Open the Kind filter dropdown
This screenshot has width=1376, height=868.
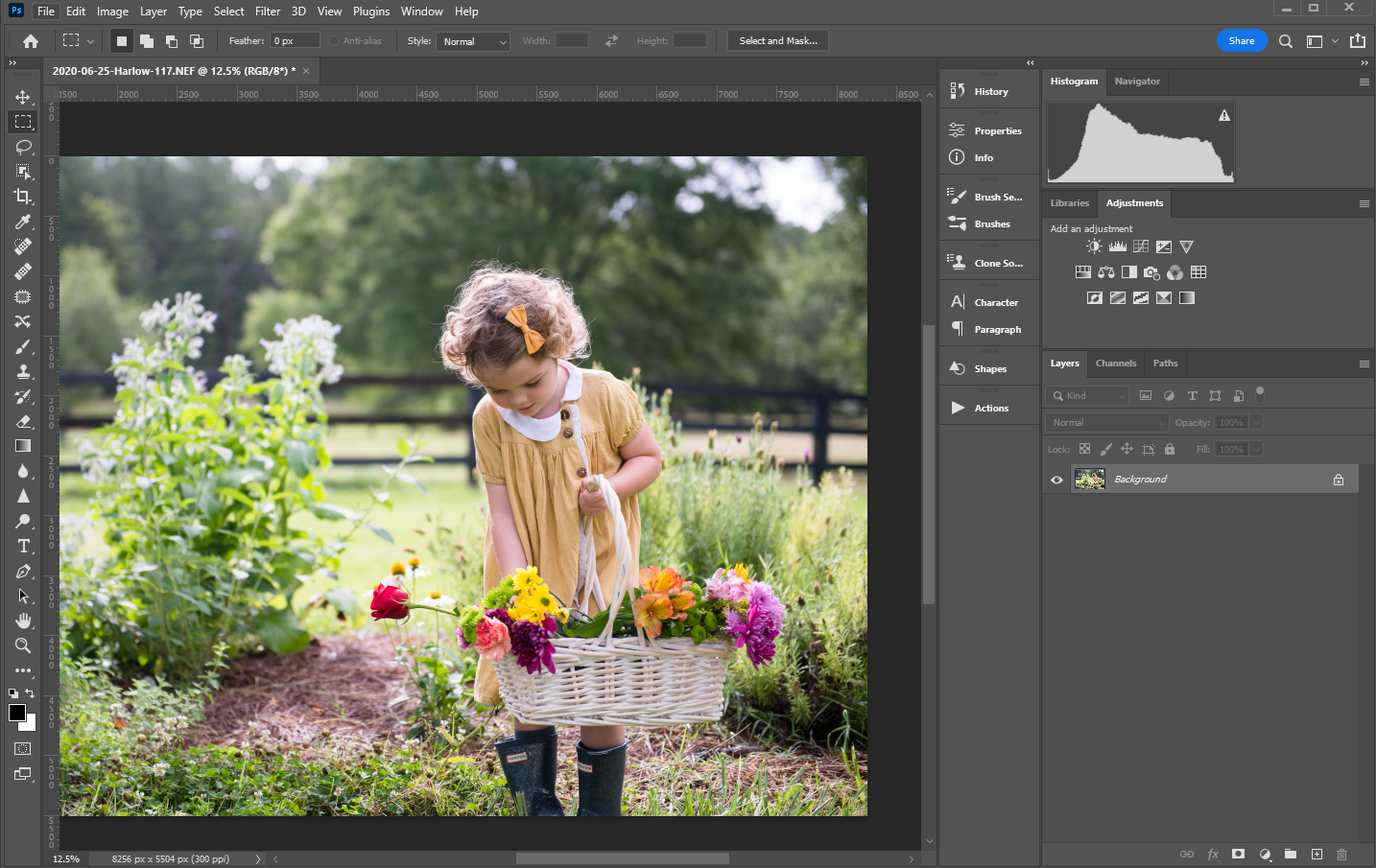(x=1088, y=395)
